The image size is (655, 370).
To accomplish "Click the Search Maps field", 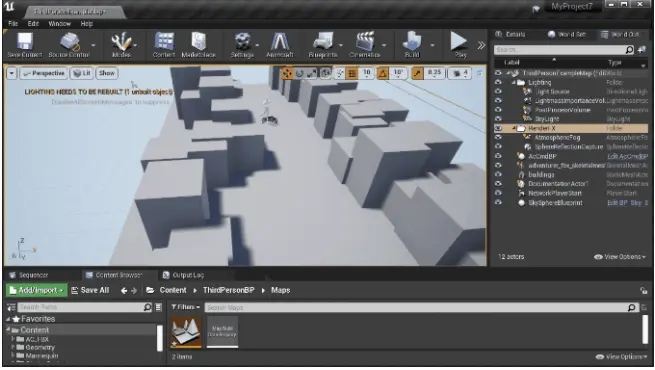I will pos(421,308).
